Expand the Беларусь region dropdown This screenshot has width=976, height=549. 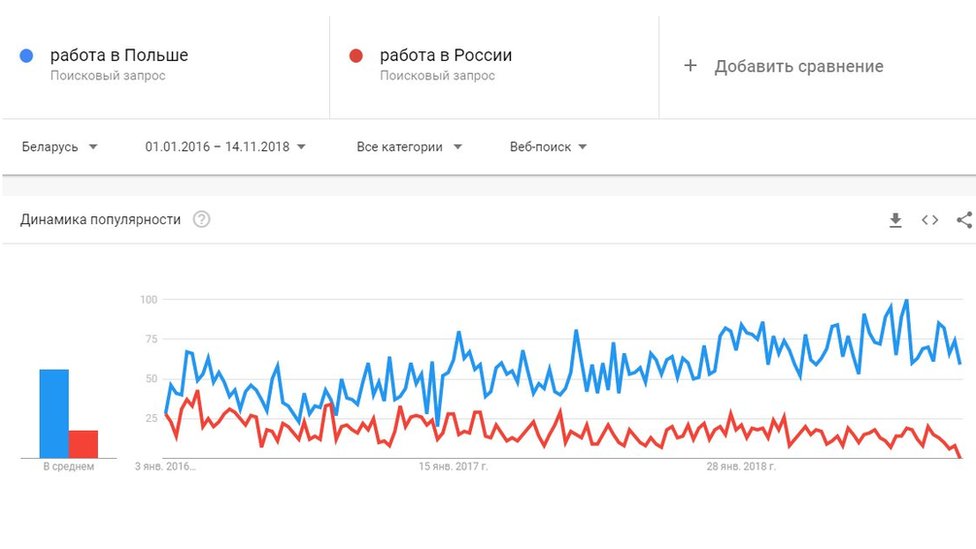60,147
